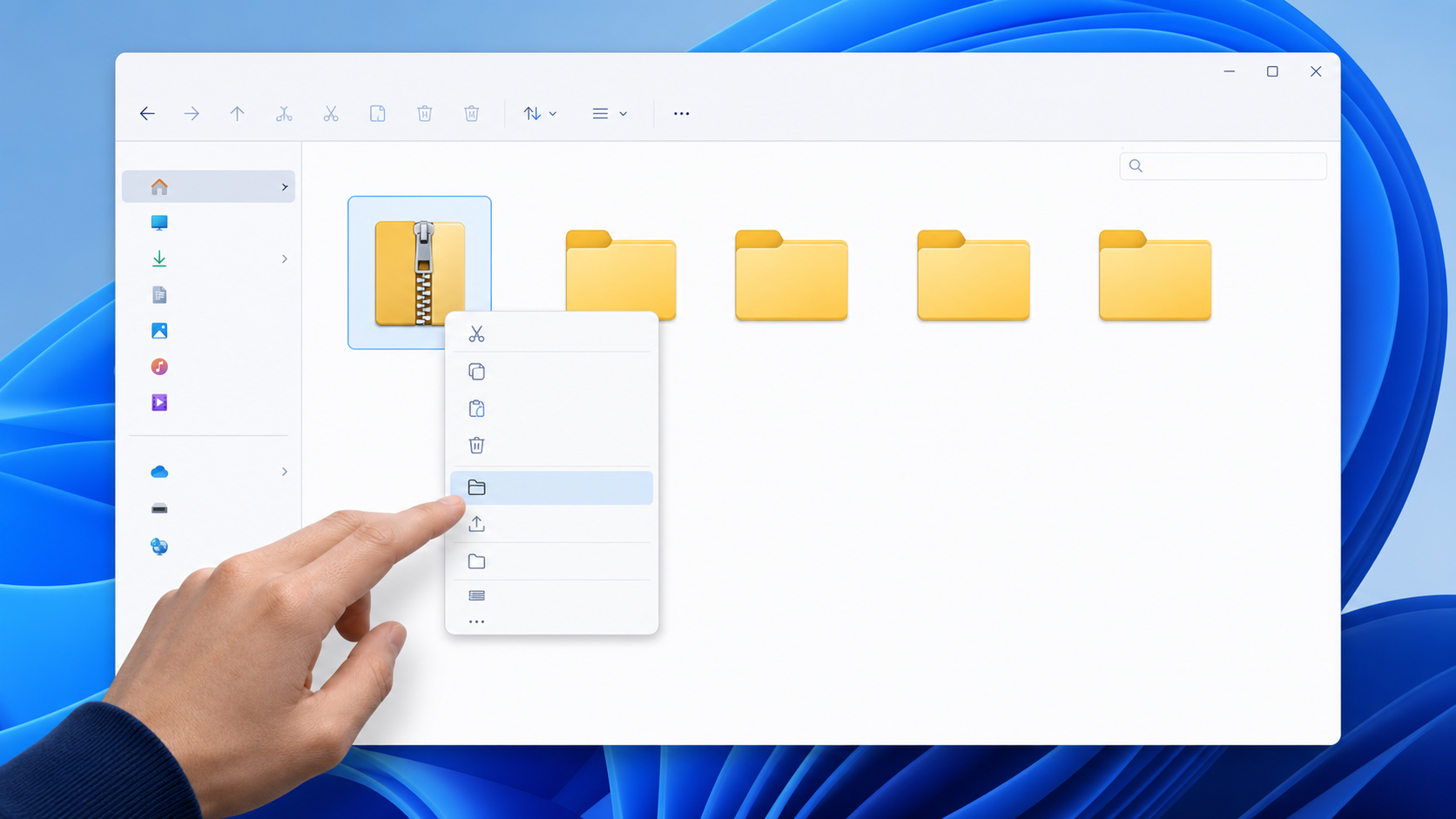Click the toolbar page icon
Viewport: 1456px width, 819px height.
(377, 113)
